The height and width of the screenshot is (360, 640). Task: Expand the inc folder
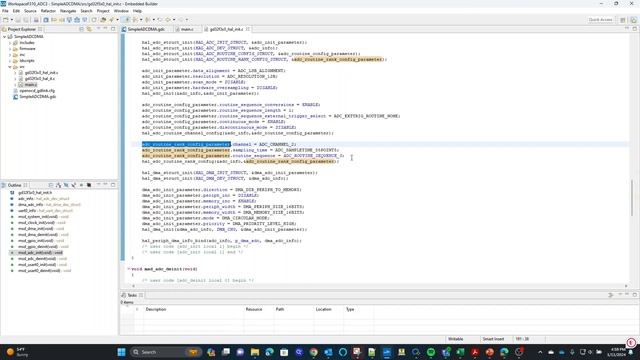tap(10, 55)
